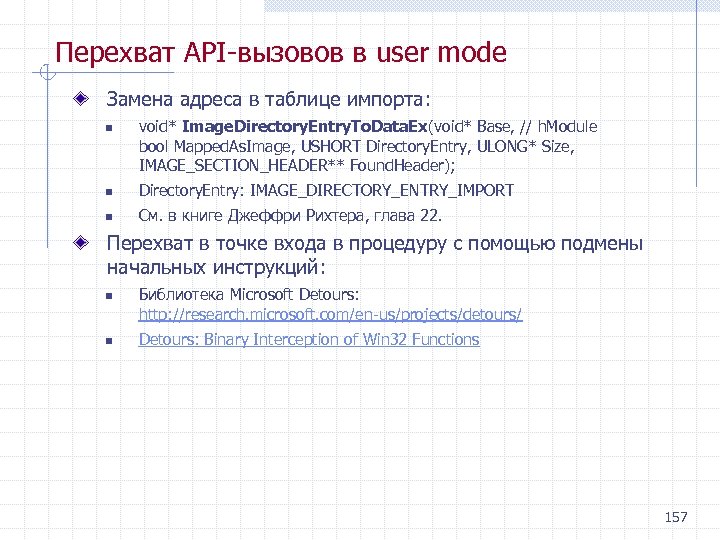Click the text 'Библиотека Microsoft Detours:'
The width and height of the screenshot is (720, 540).
tap(249, 294)
